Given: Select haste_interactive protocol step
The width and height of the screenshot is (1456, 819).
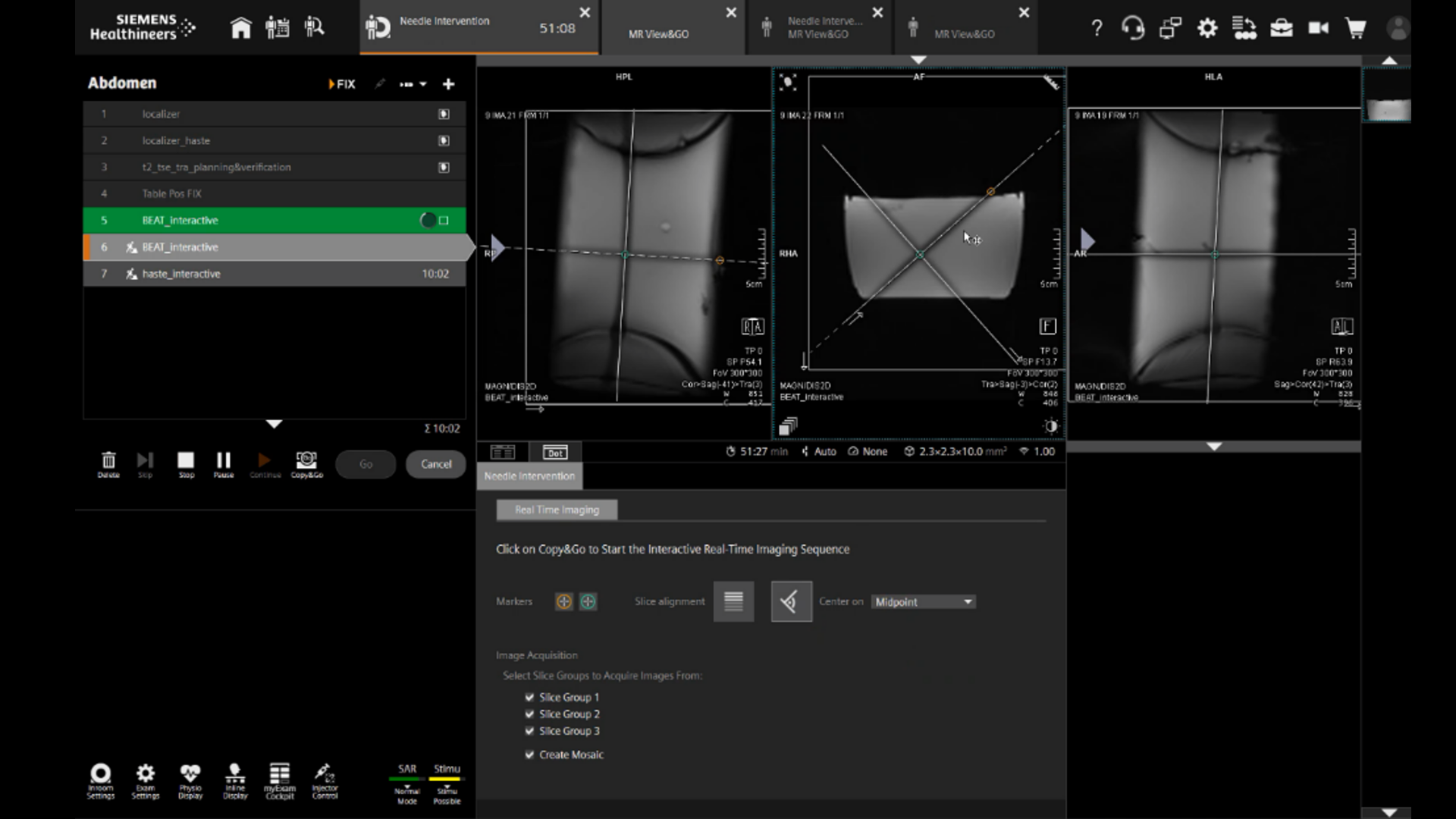Looking at the screenshot, I should pyautogui.click(x=181, y=274).
